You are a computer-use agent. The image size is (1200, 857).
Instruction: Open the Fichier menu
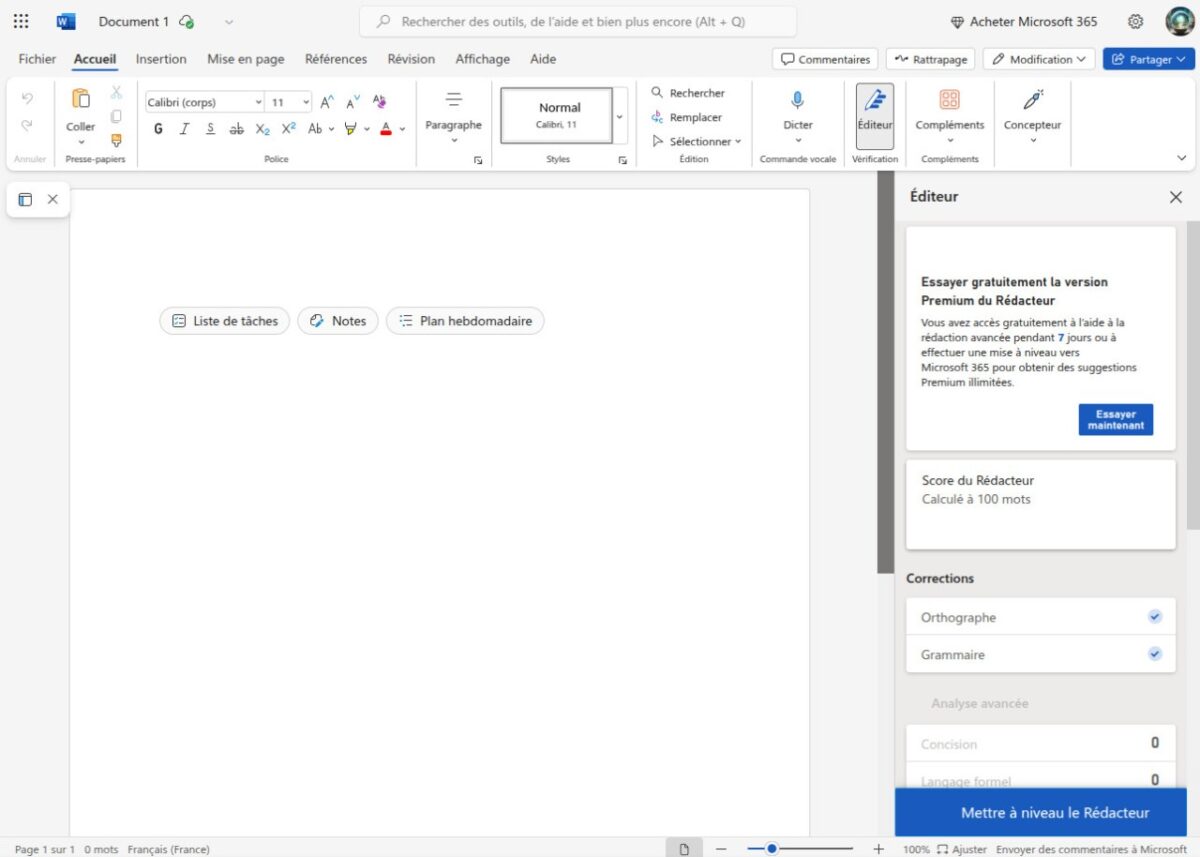pos(37,59)
